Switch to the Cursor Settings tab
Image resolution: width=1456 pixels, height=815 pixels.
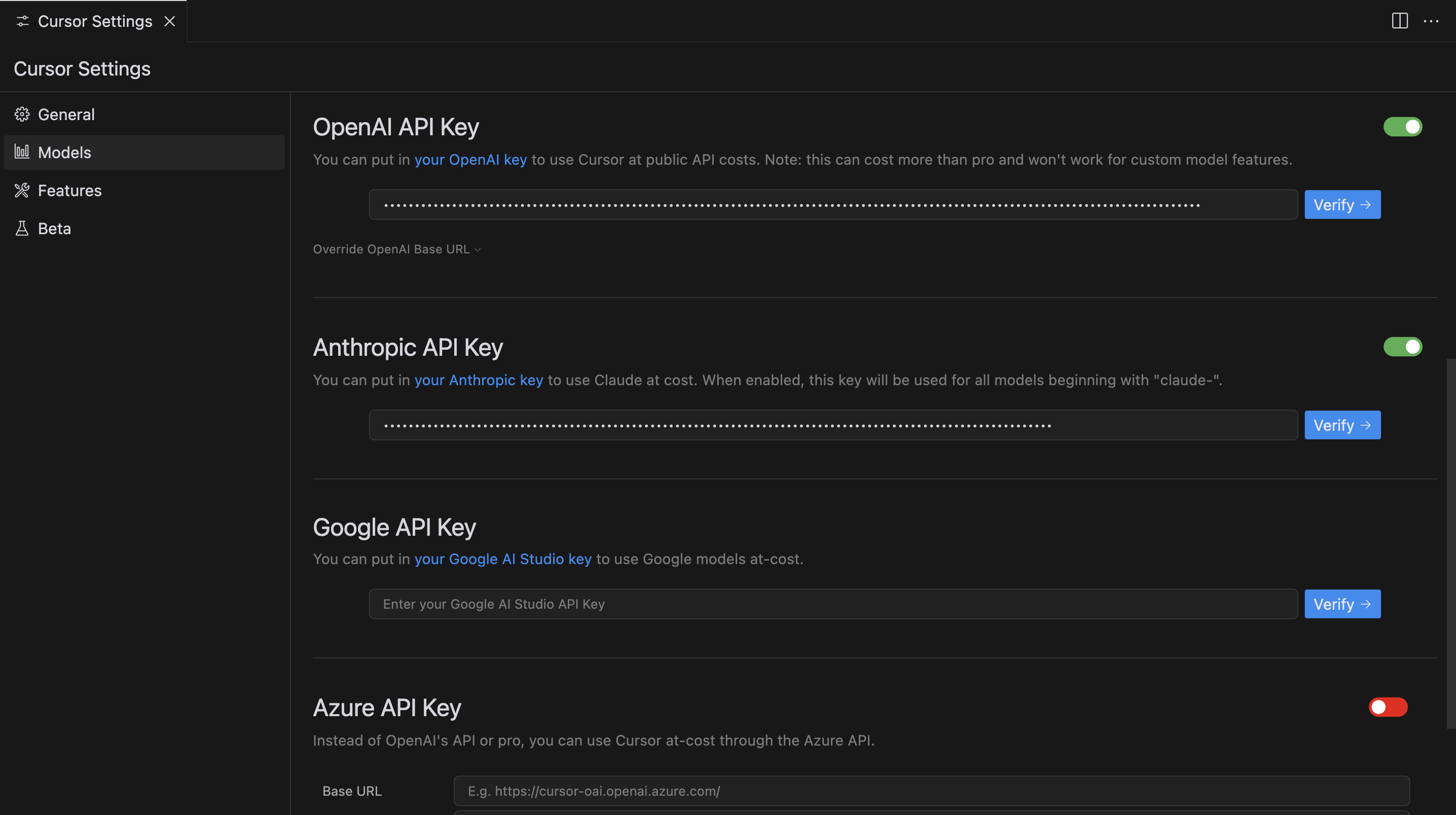[94, 21]
